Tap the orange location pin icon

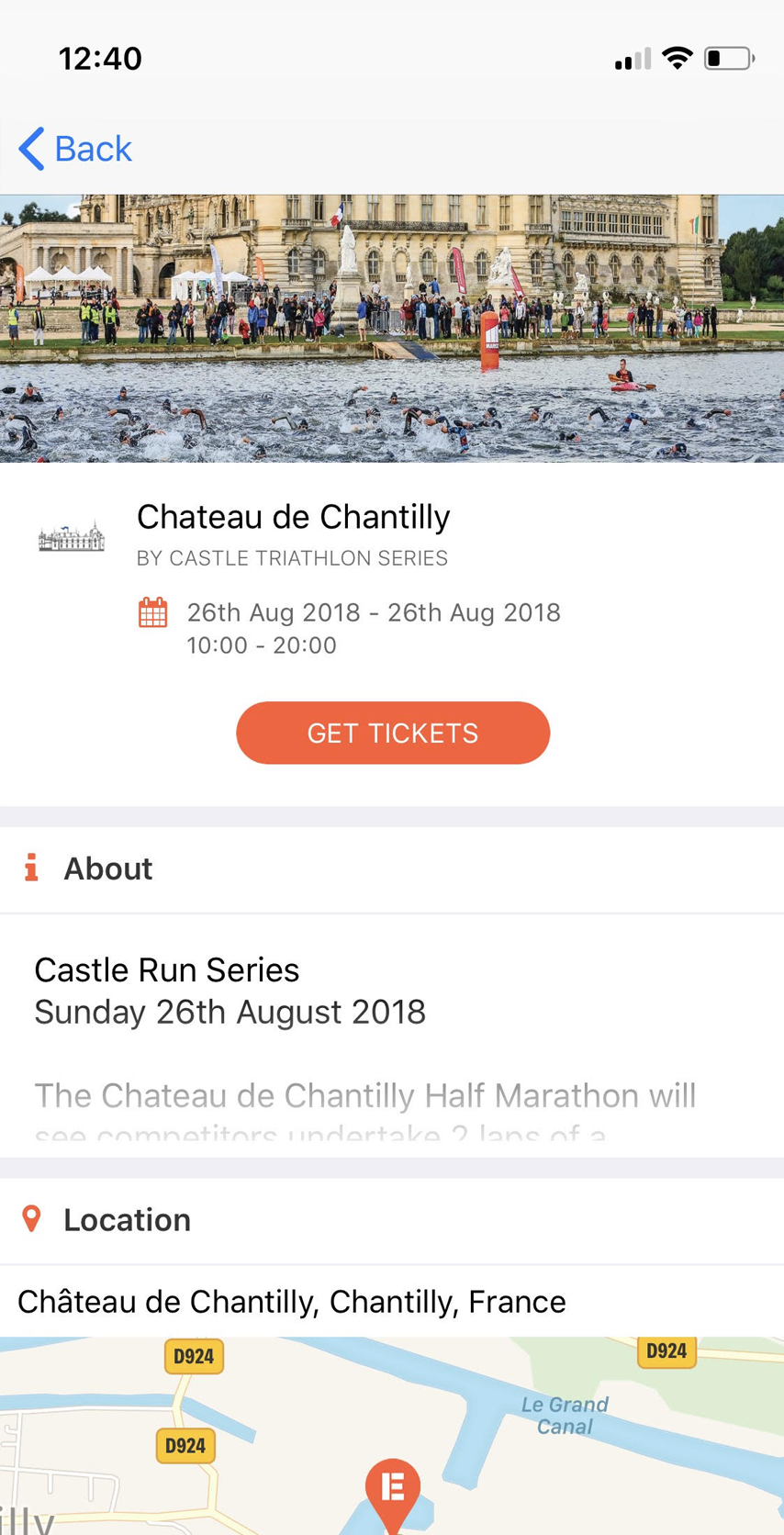(x=31, y=1219)
